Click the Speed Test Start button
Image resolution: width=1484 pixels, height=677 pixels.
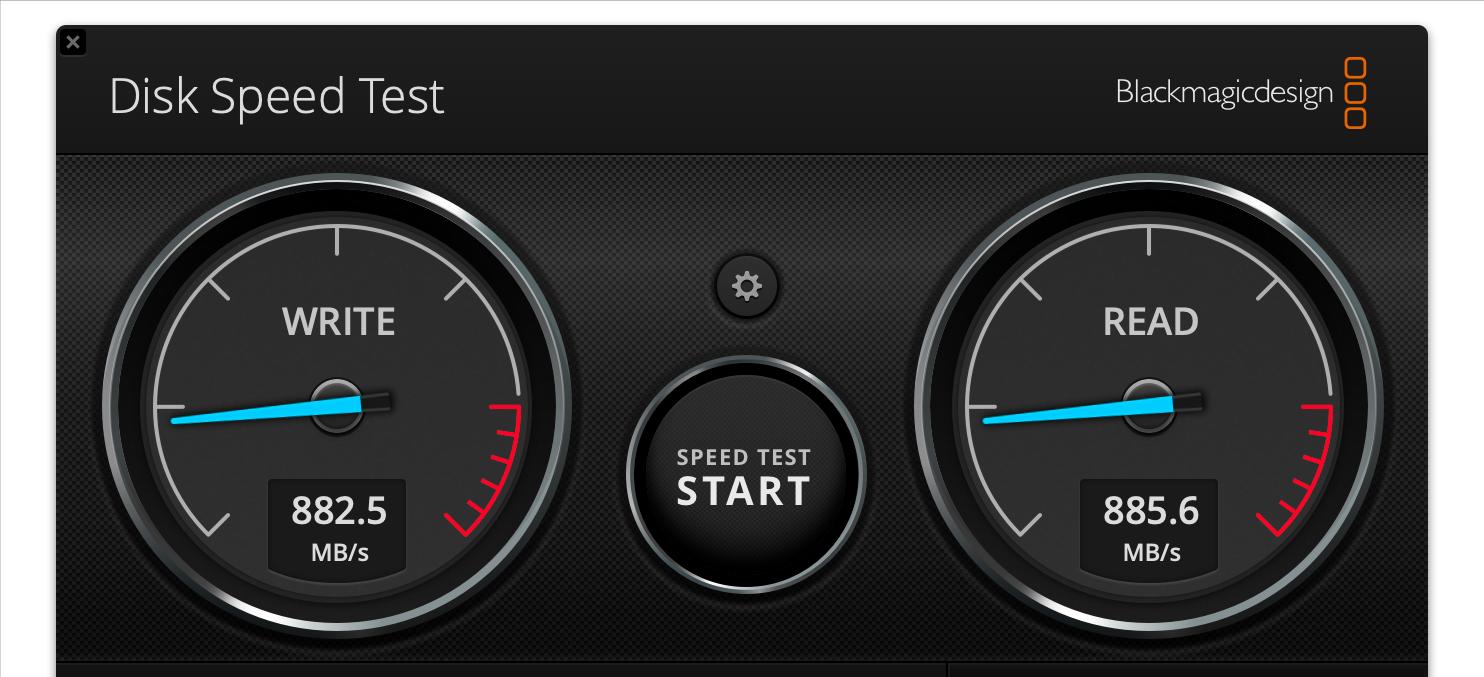coord(745,476)
